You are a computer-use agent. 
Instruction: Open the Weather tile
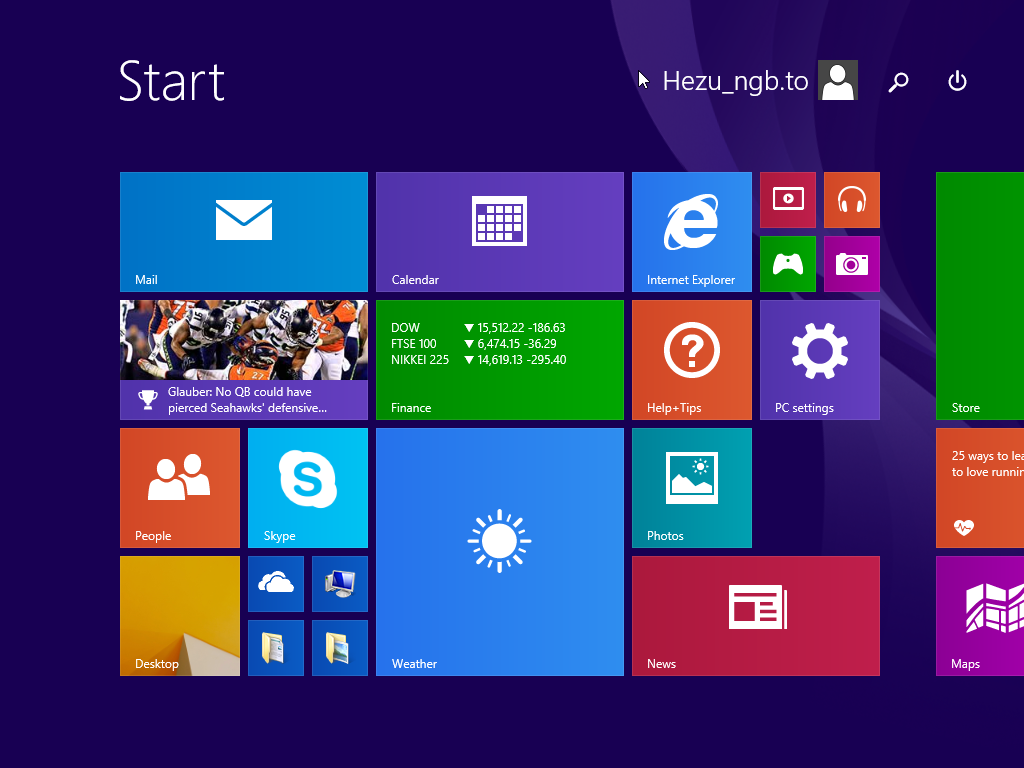pos(499,551)
